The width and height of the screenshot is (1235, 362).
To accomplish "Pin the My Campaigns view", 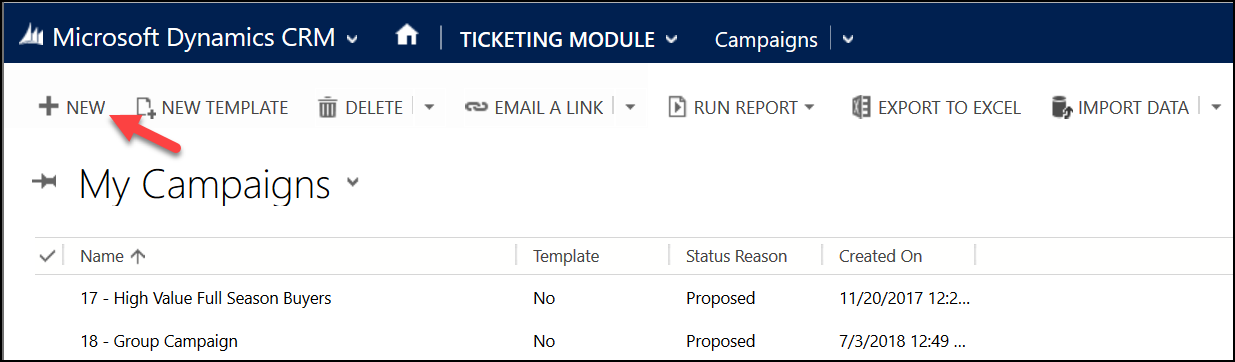I will tap(47, 182).
